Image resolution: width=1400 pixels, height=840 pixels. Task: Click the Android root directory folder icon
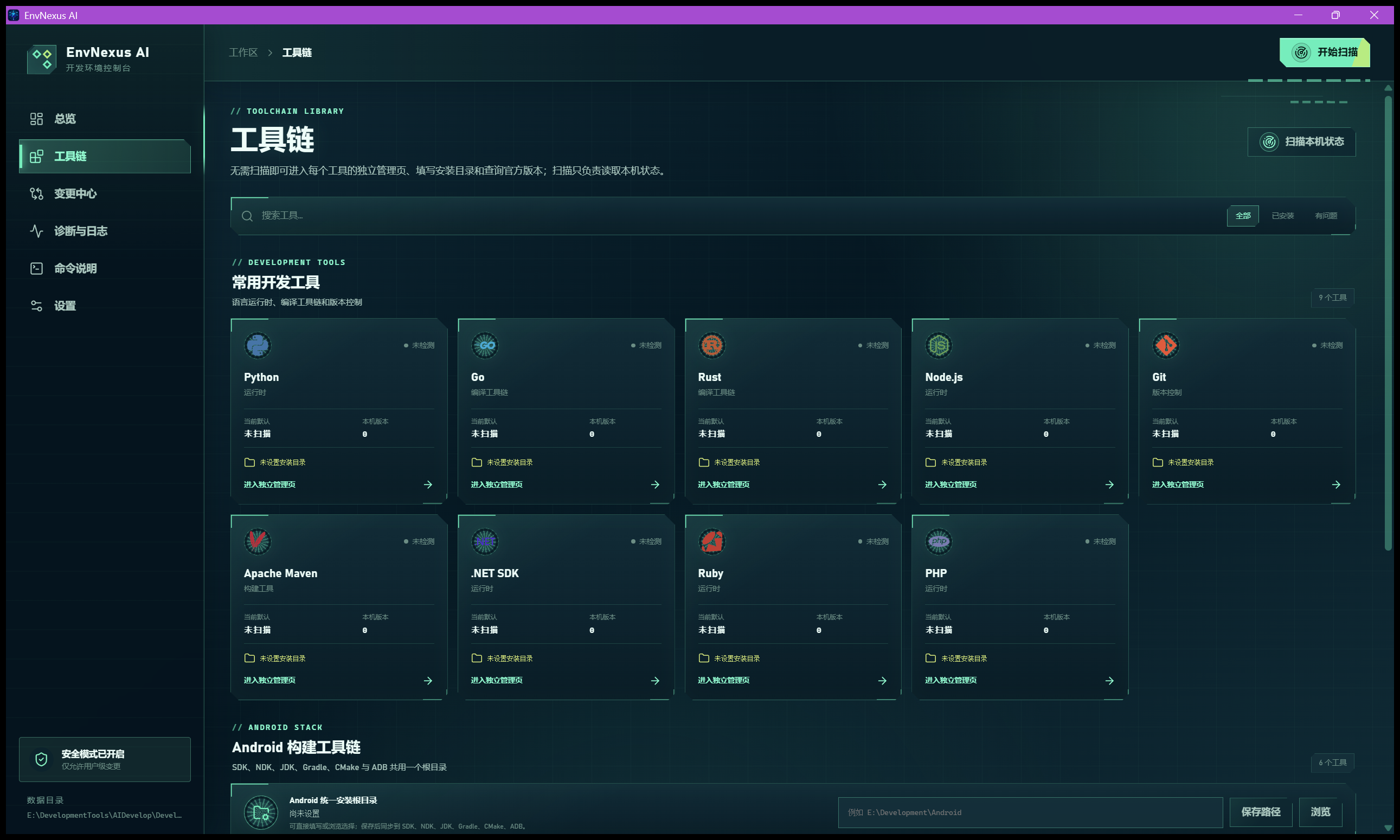point(261,812)
